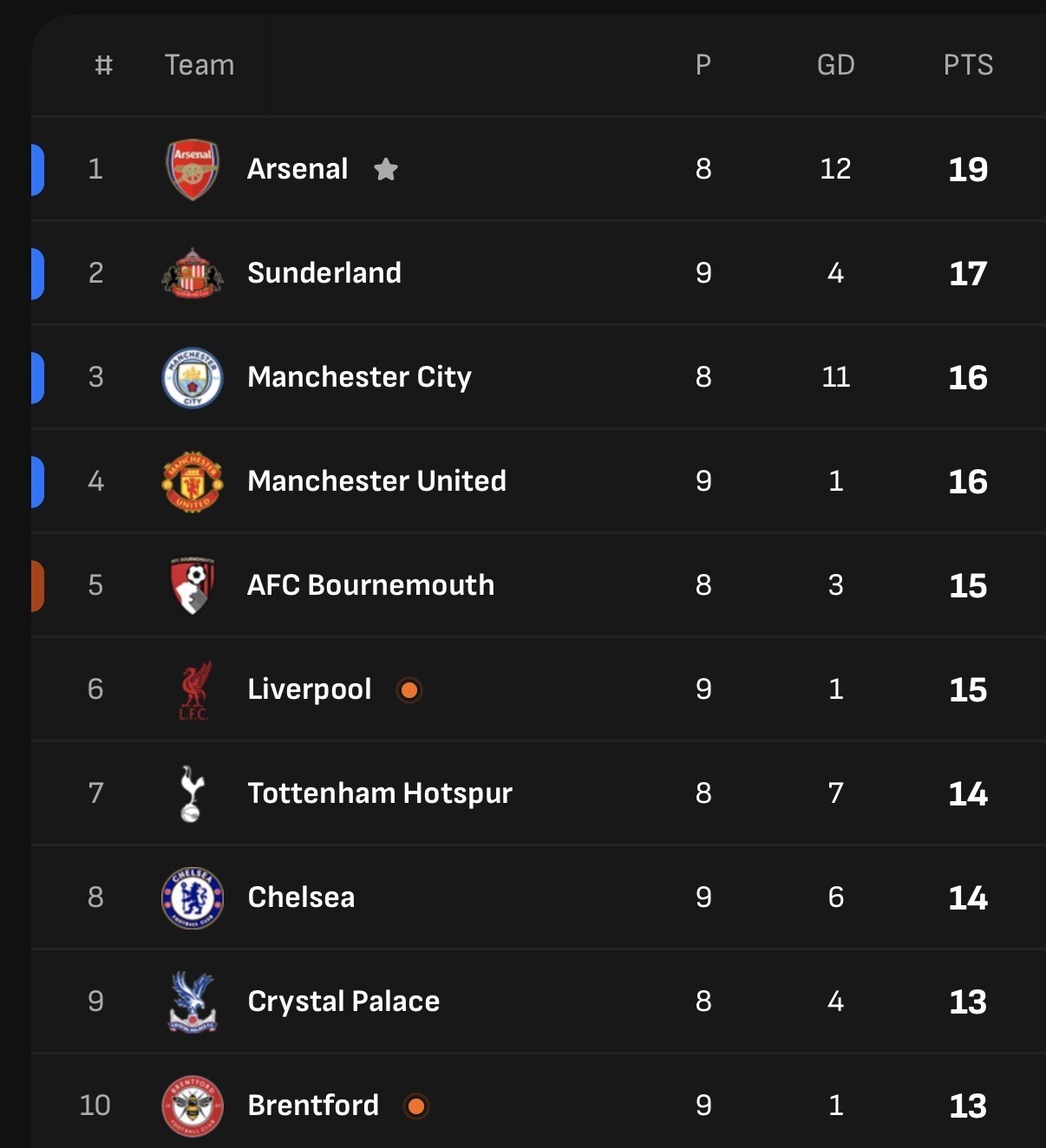Click the P matches-played column header

[703, 65]
